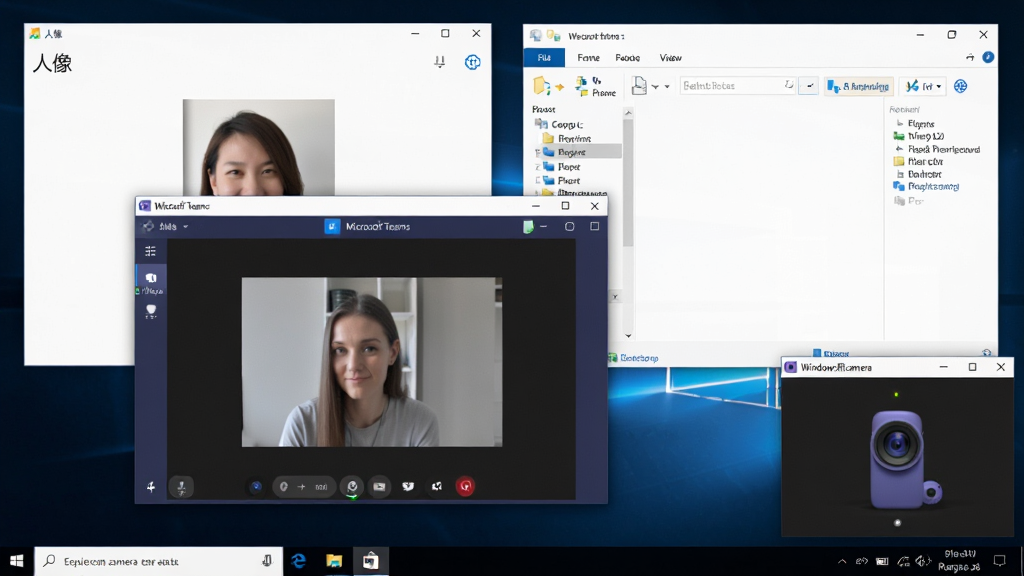Screen dimensions: 1024x576
Task: Click the blue circular icon in 人像 window
Action: (x=472, y=62)
